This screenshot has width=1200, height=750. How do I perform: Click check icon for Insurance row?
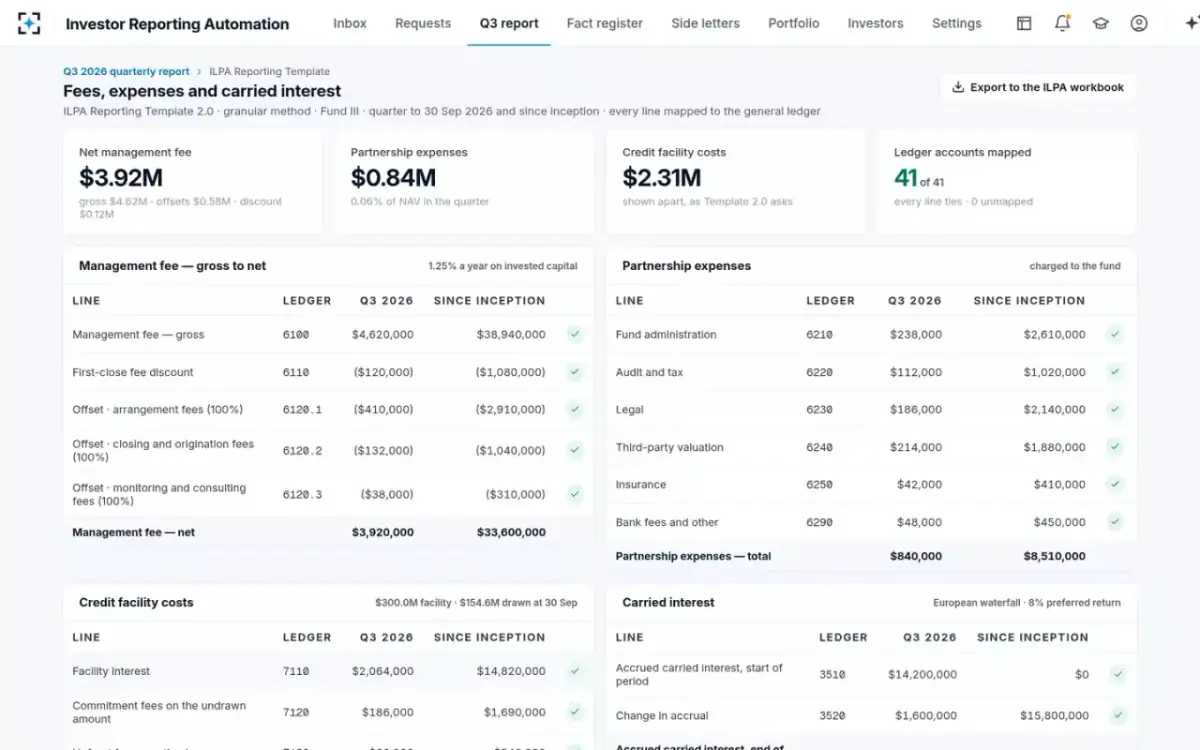pos(1115,484)
